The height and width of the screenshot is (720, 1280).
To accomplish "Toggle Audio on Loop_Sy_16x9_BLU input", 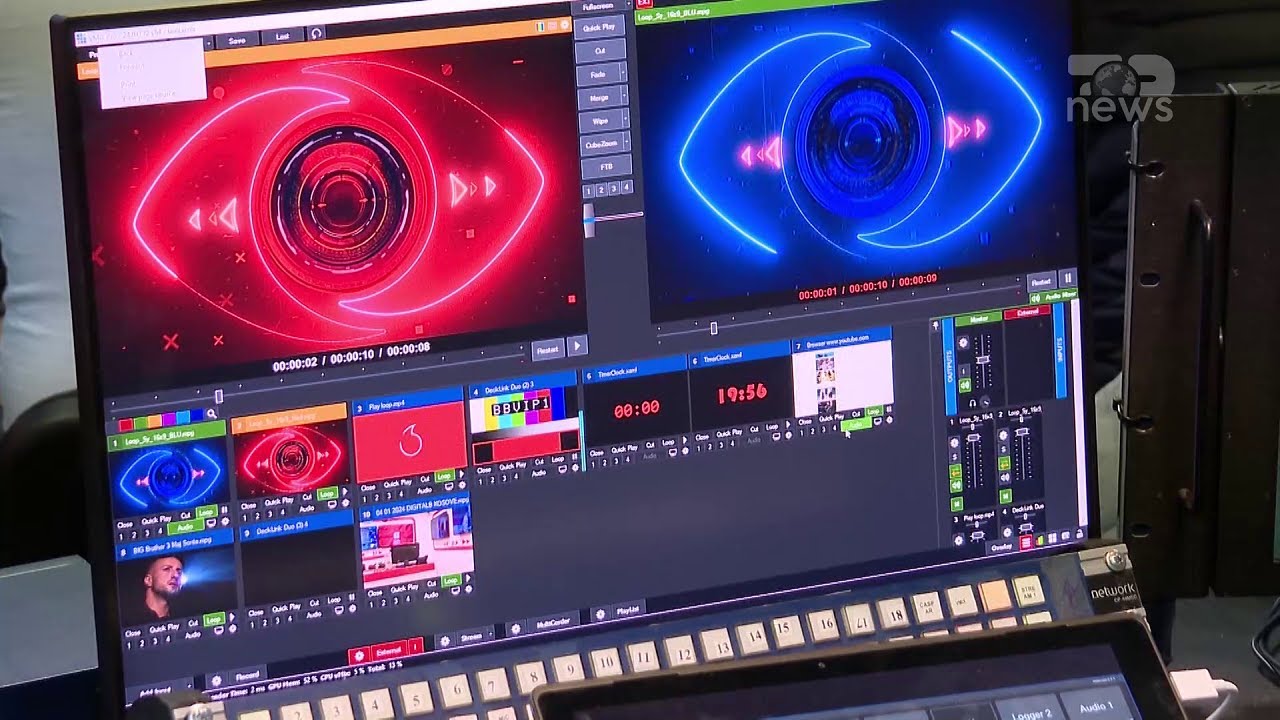I will pos(185,527).
